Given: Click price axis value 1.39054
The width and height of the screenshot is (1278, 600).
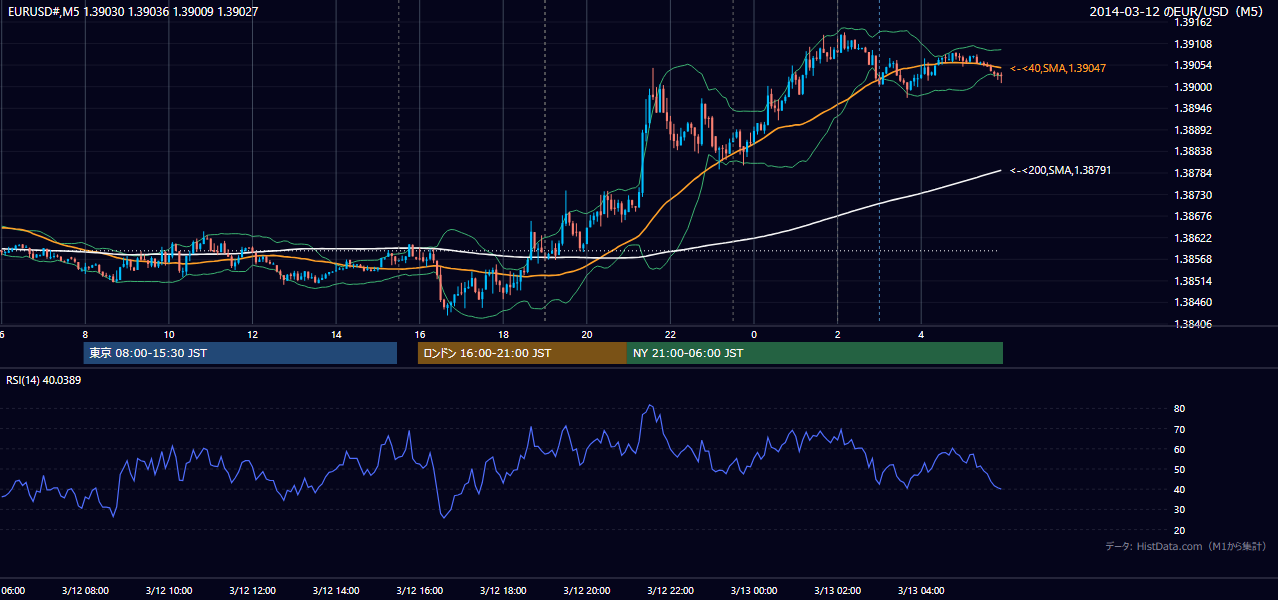Looking at the screenshot, I should [x=1192, y=65].
